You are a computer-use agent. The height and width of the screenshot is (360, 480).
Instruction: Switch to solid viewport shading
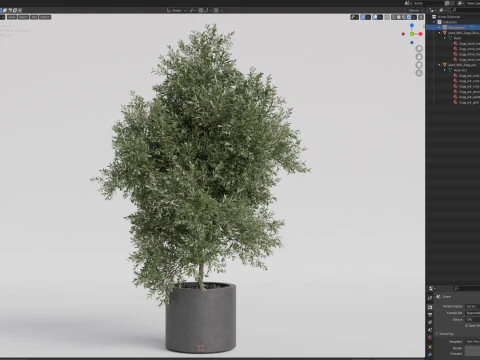click(399, 17)
